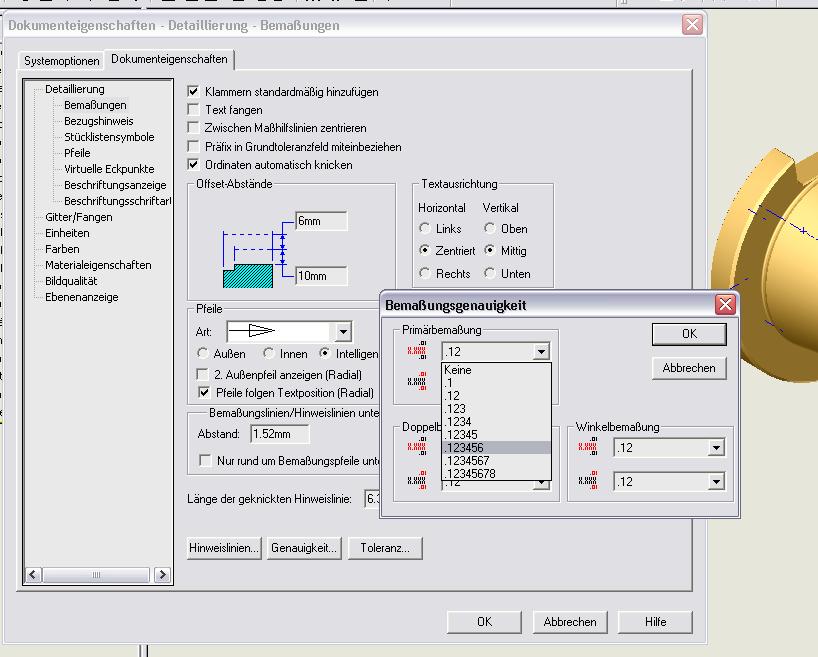Enable 'Text fangen' checkbox
The width and height of the screenshot is (818, 657).
(194, 110)
